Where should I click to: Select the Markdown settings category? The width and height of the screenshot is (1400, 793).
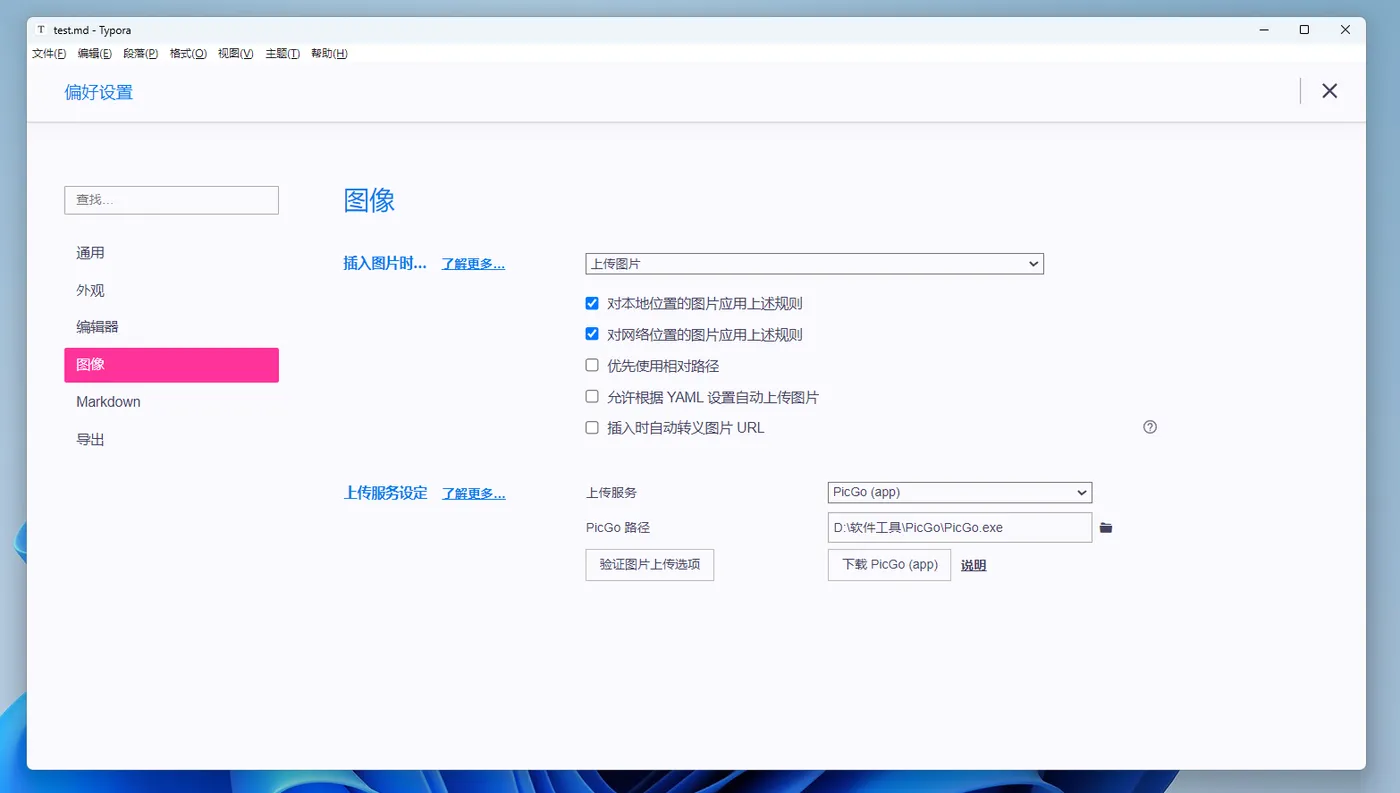171,402
